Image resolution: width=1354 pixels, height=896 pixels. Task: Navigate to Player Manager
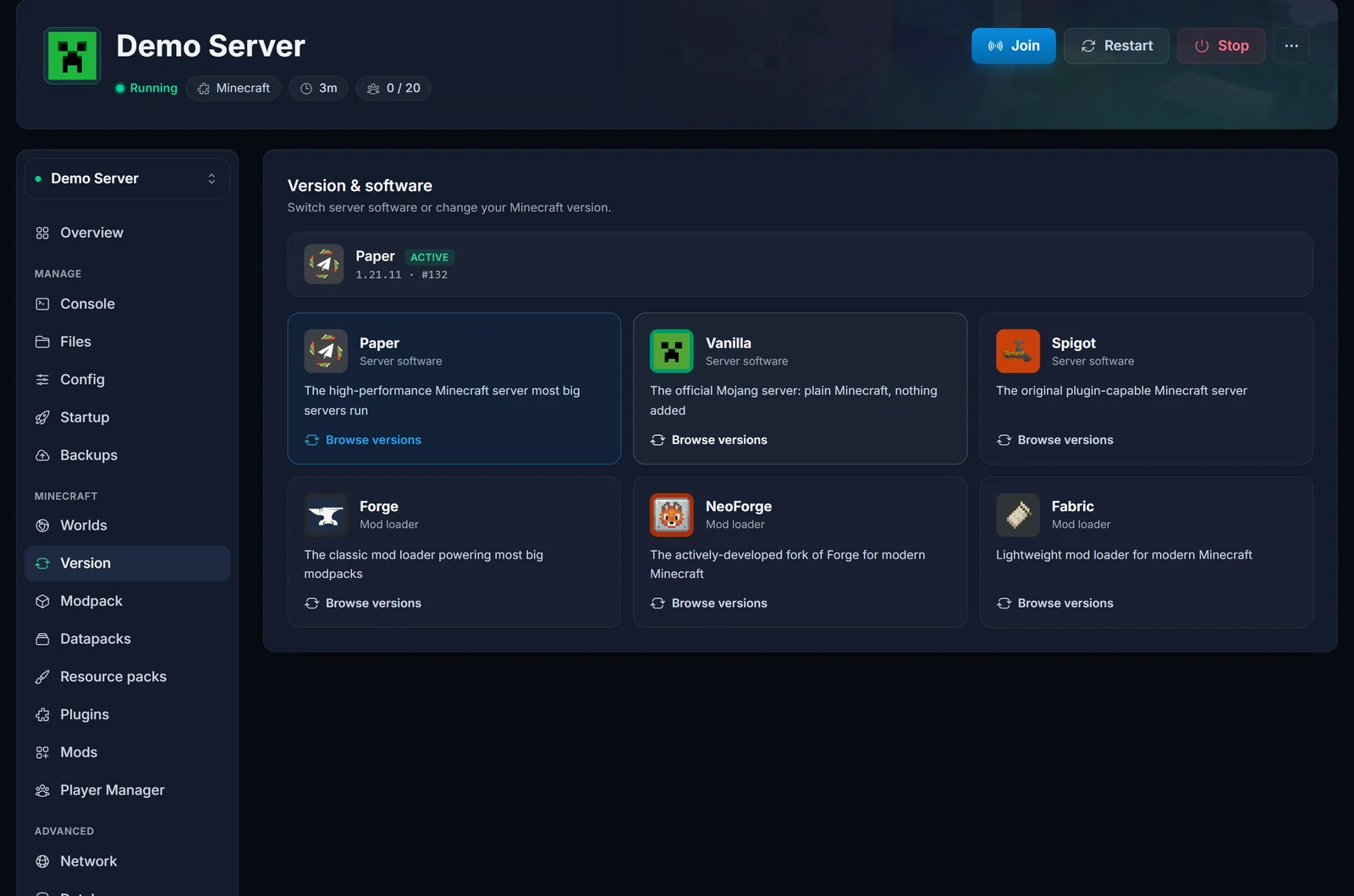point(127,790)
